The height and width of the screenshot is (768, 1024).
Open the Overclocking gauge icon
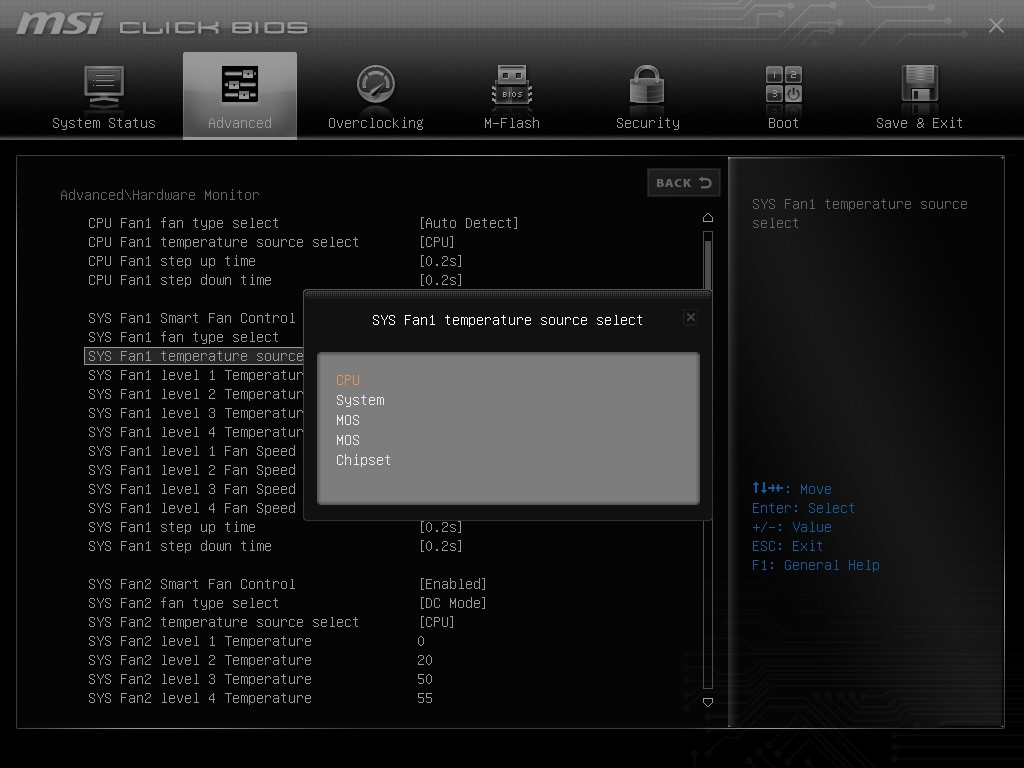tap(376, 84)
